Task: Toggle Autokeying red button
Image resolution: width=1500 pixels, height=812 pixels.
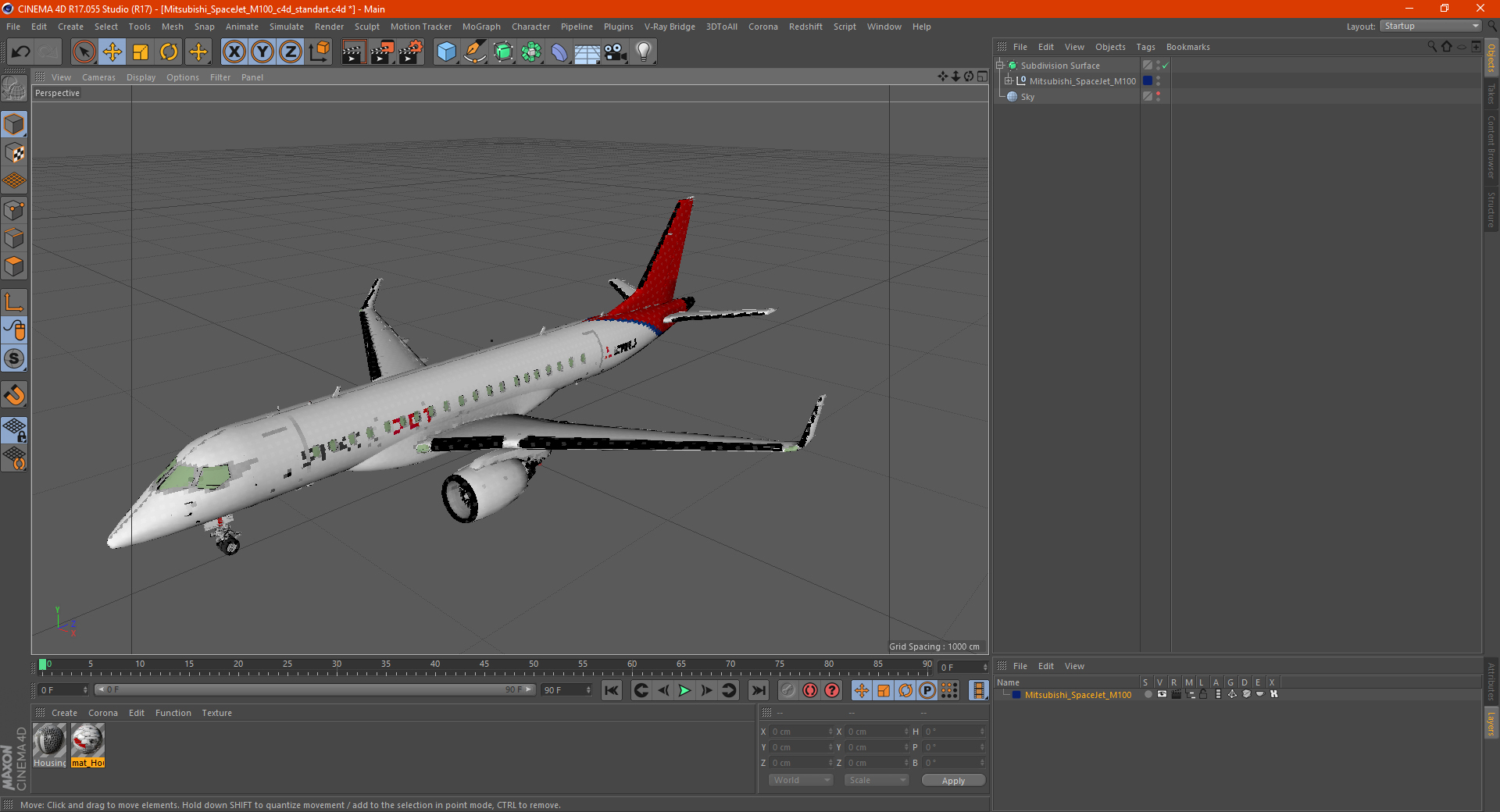Action: click(x=810, y=690)
